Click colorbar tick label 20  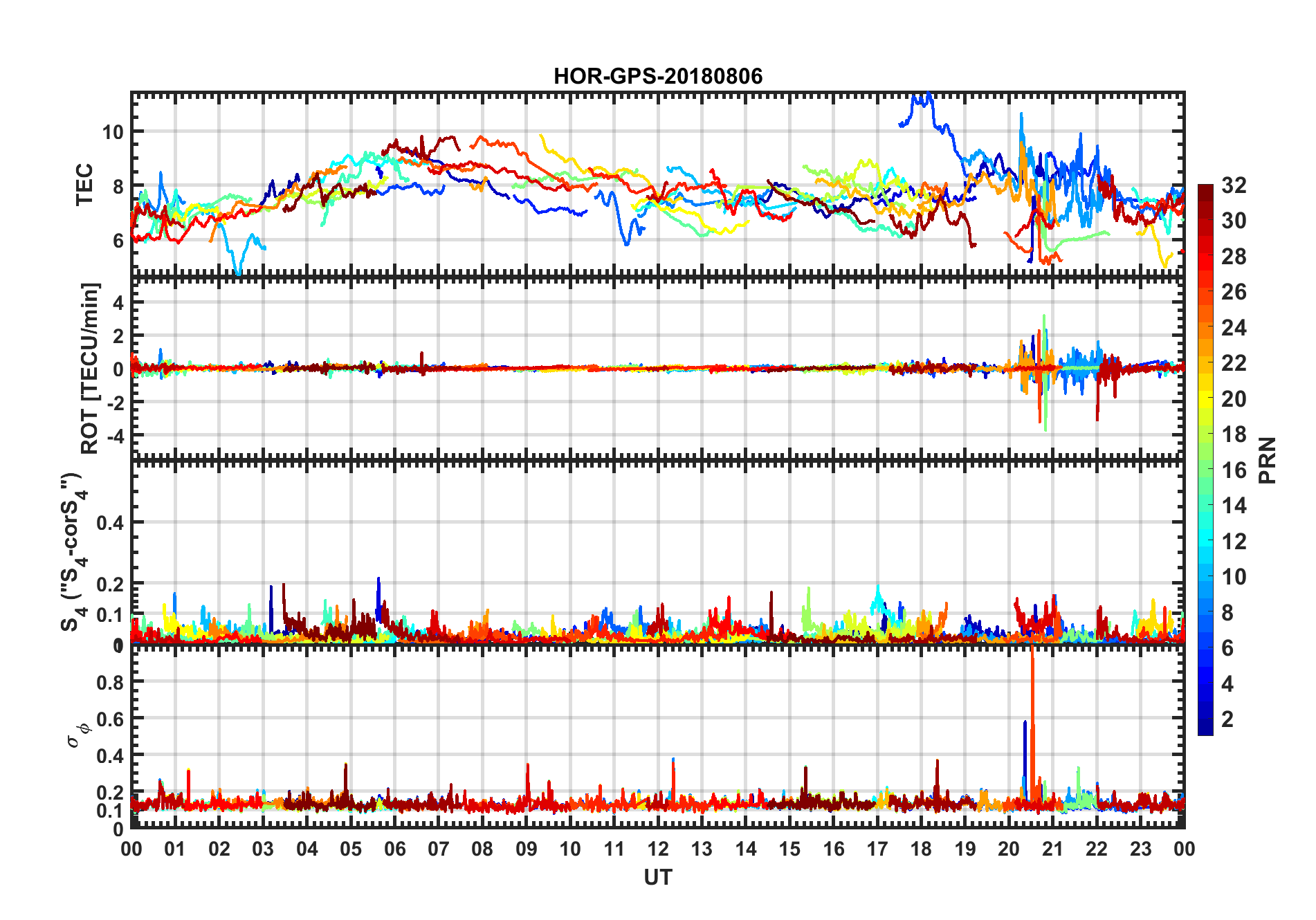click(1234, 398)
